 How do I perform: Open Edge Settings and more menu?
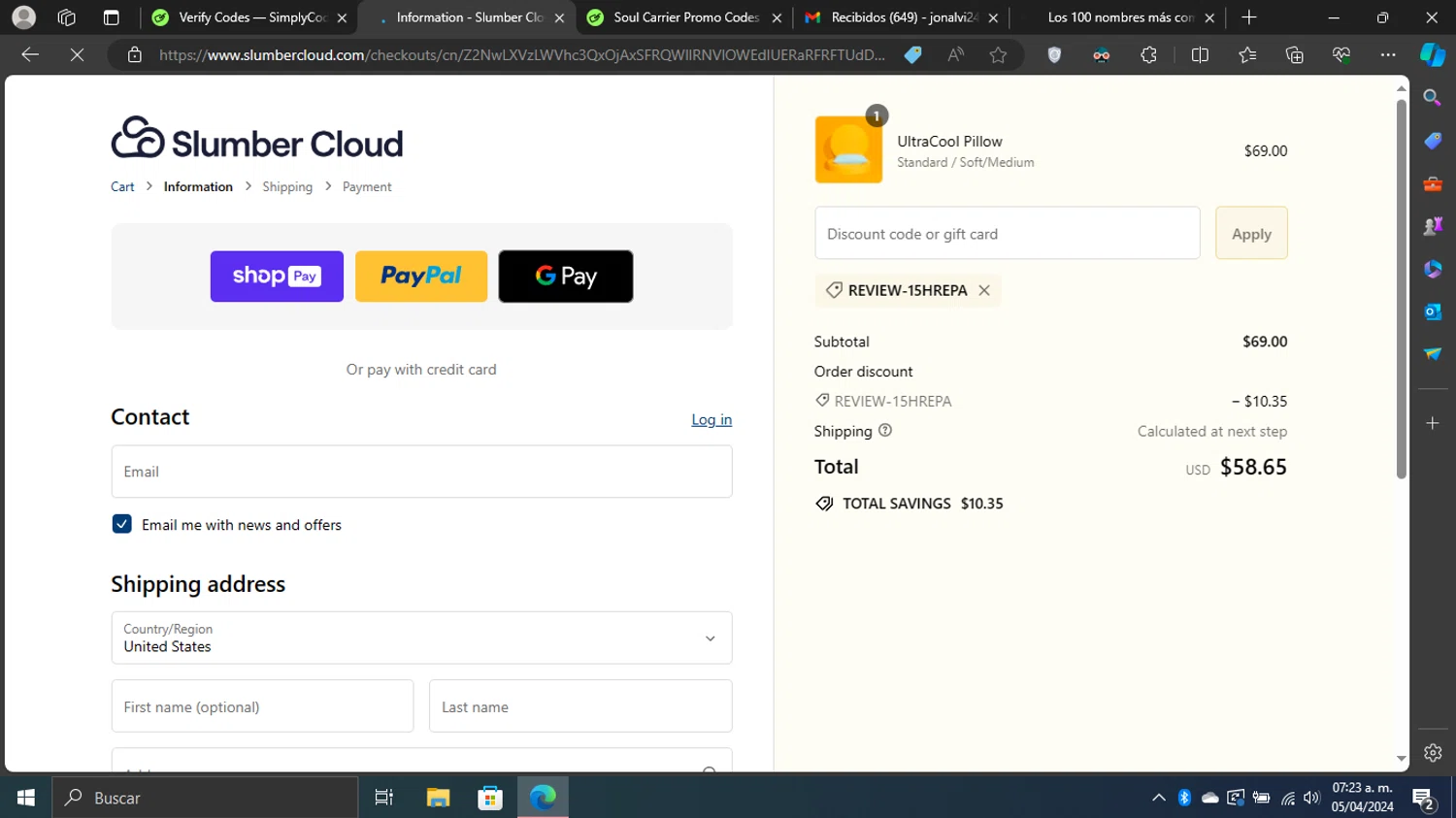pos(1388,55)
